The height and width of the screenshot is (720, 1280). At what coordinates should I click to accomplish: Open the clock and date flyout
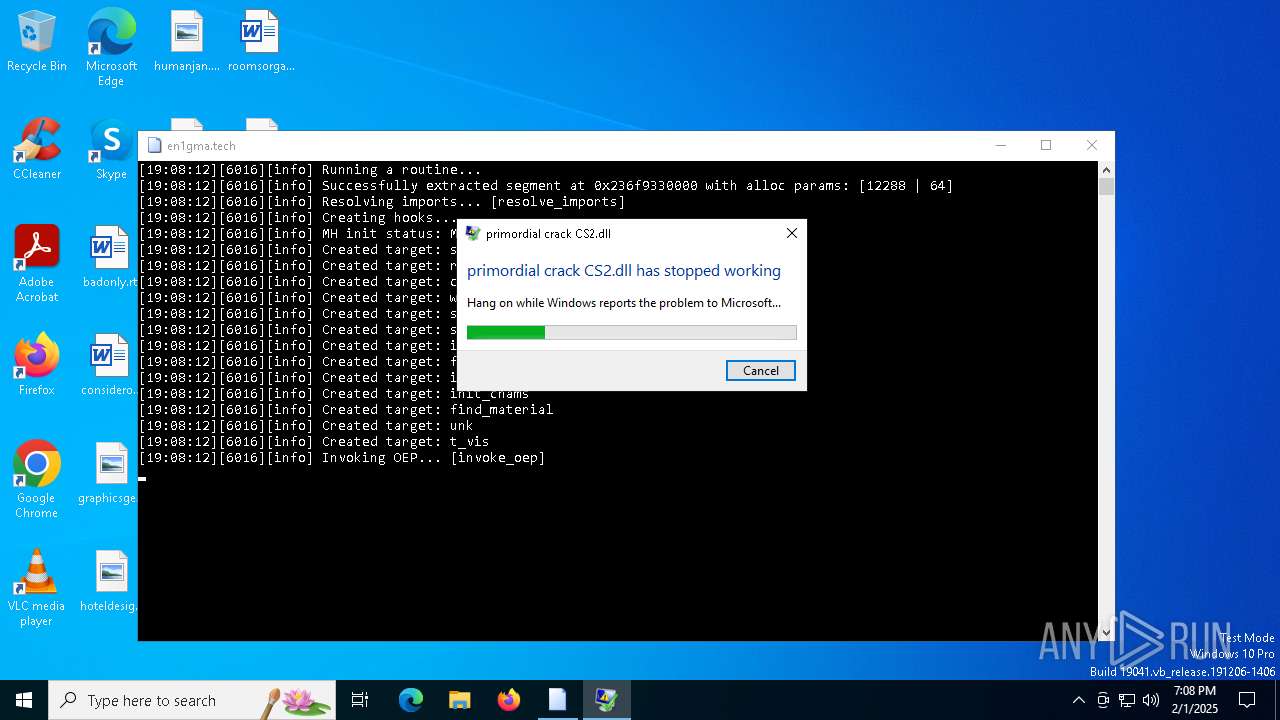point(1195,700)
